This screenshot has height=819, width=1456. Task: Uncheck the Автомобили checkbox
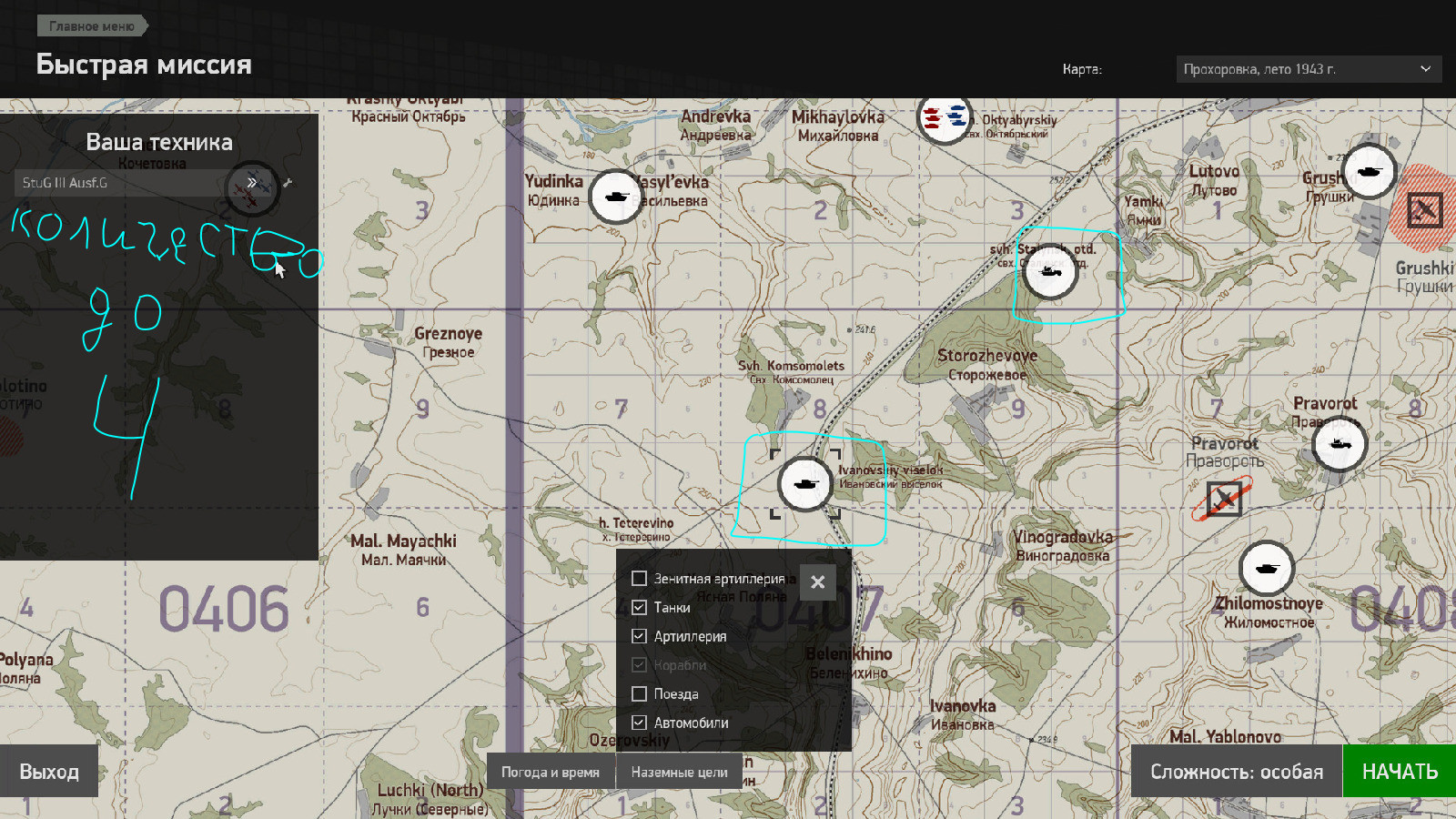[639, 723]
